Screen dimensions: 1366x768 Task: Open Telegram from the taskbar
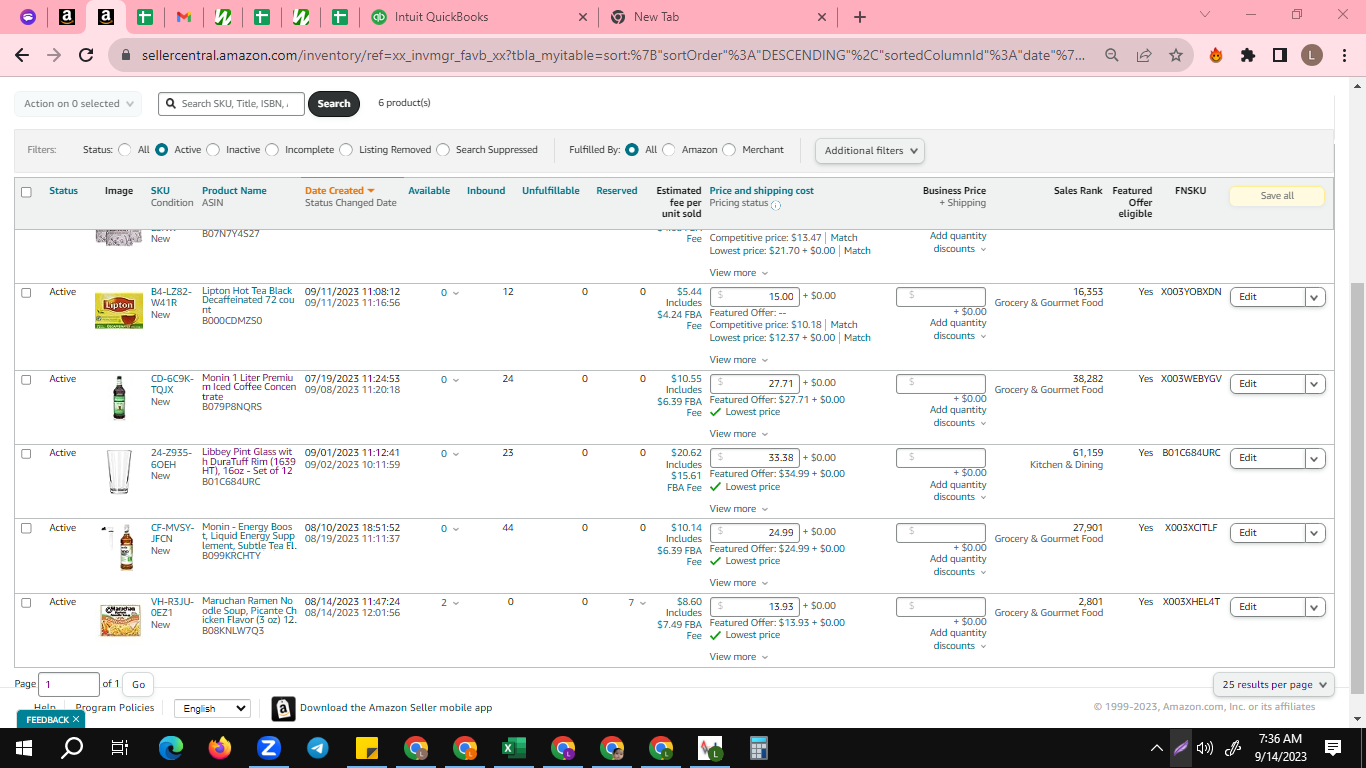(x=317, y=747)
